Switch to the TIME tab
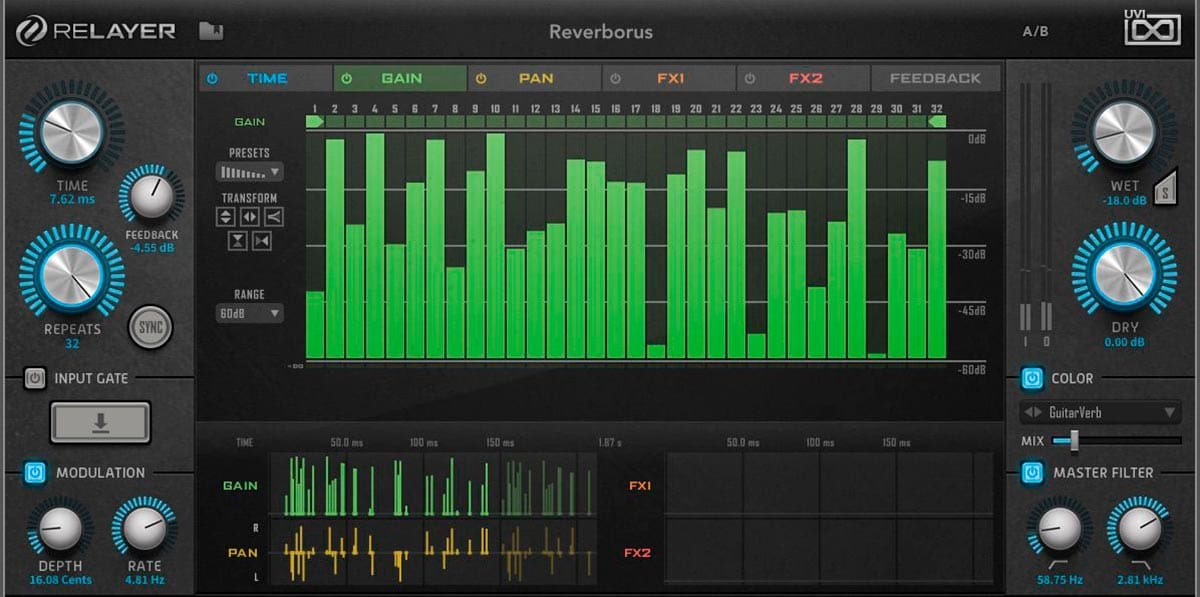The height and width of the screenshot is (597, 1200). [x=266, y=78]
